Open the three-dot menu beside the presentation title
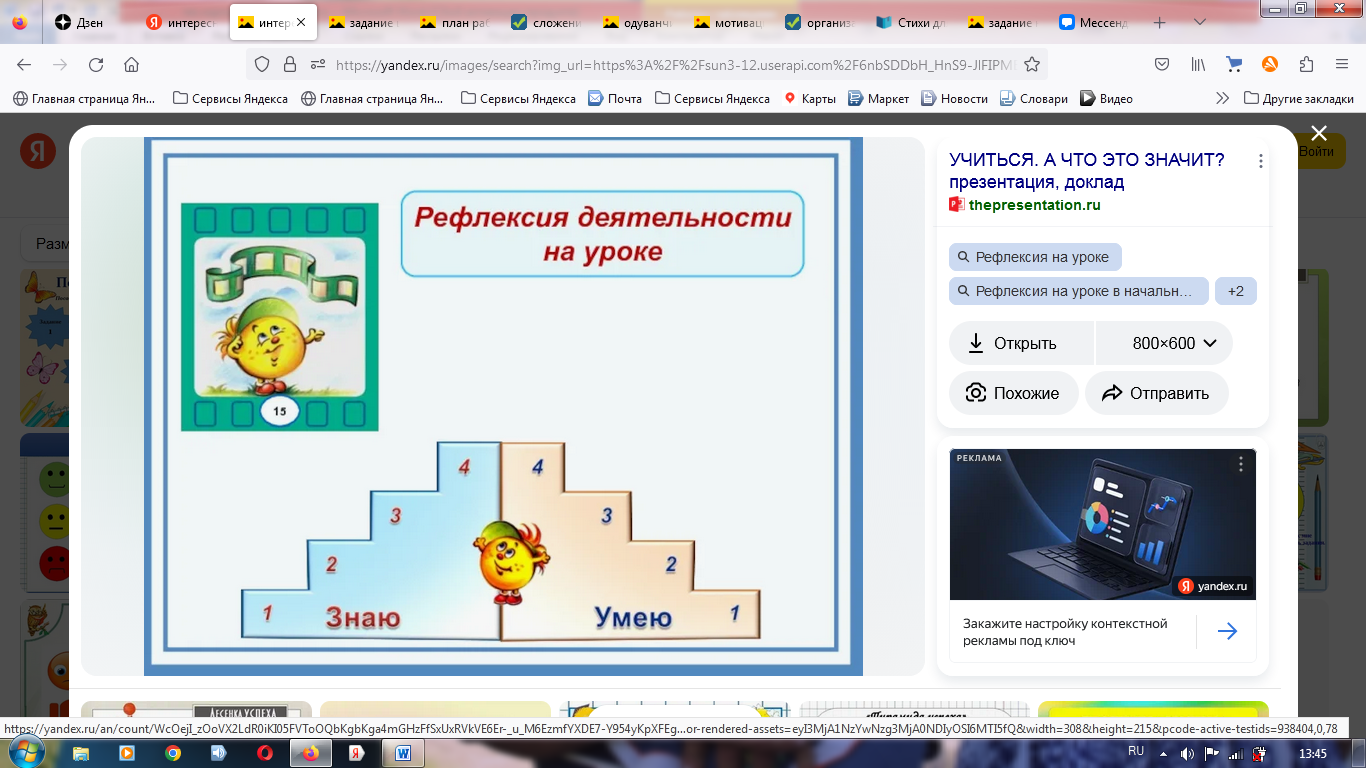This screenshot has height=768, width=1366. pos(1260,161)
